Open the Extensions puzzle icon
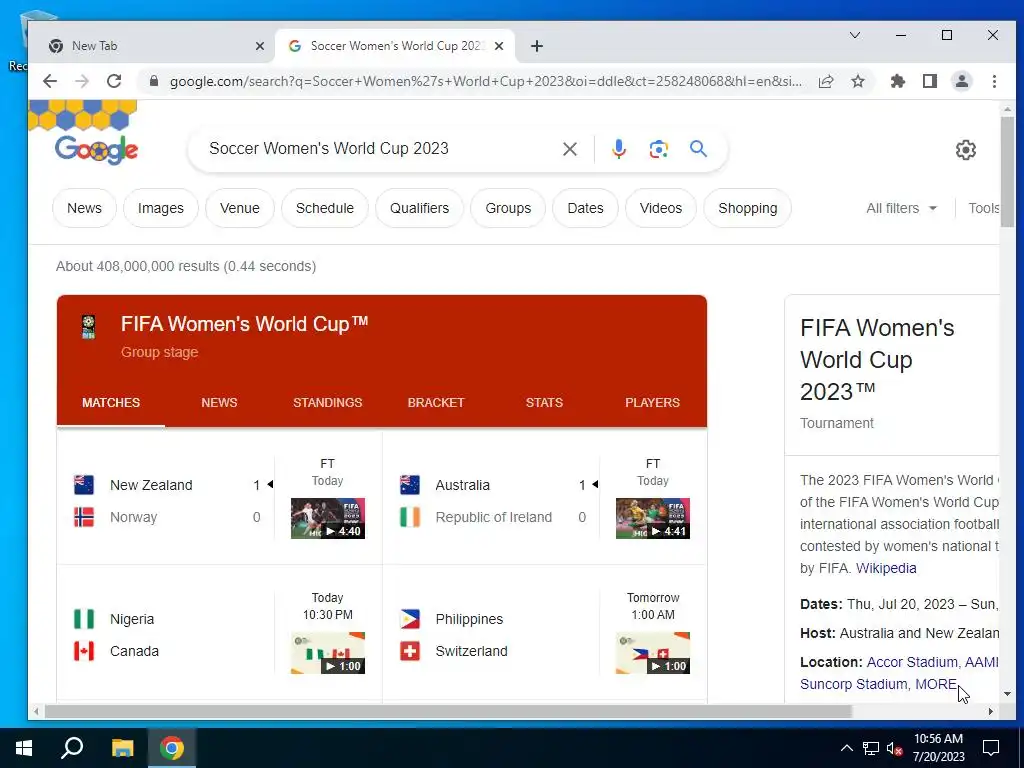Image resolution: width=1024 pixels, height=768 pixels. coord(898,81)
